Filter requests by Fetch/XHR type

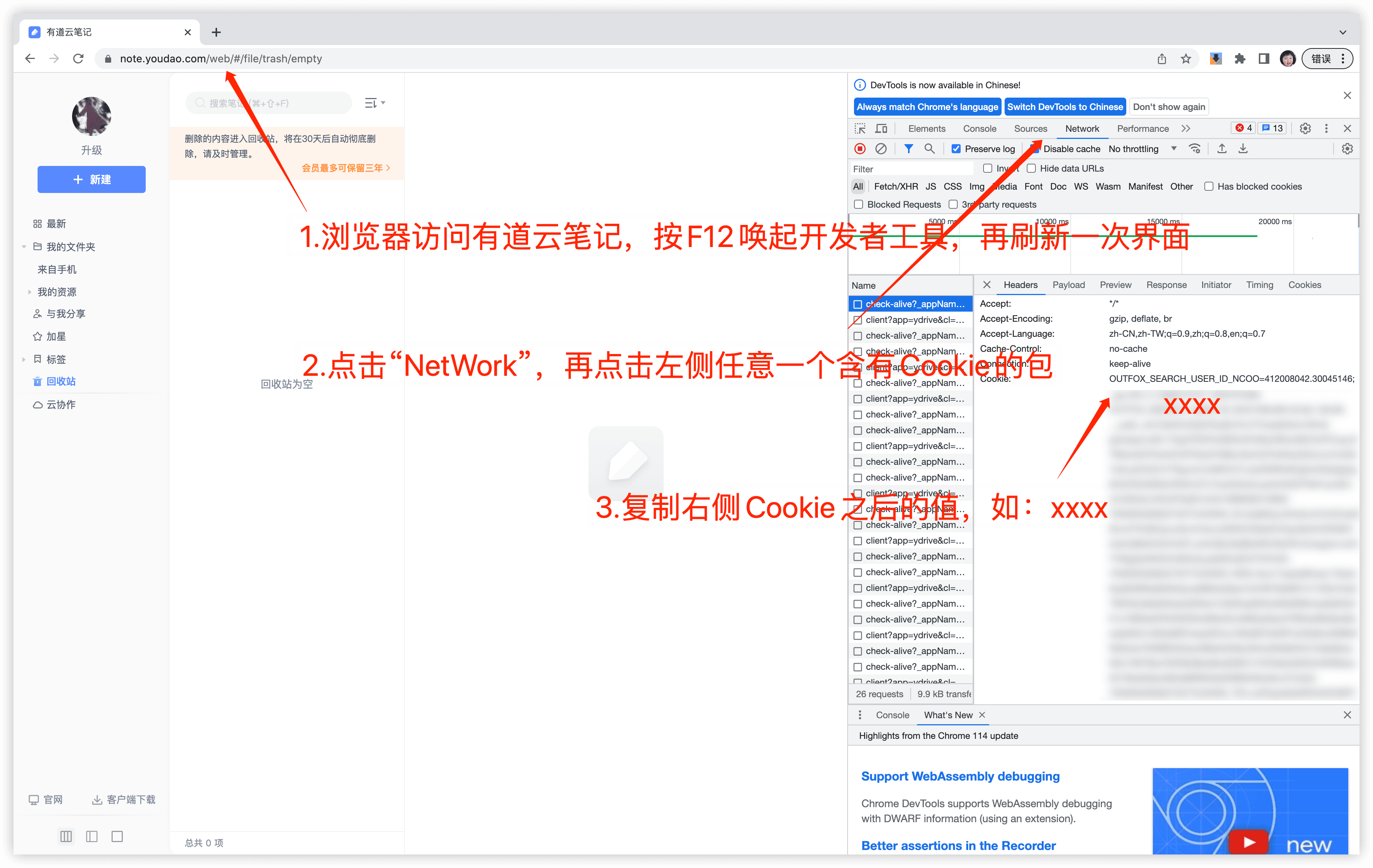896,187
